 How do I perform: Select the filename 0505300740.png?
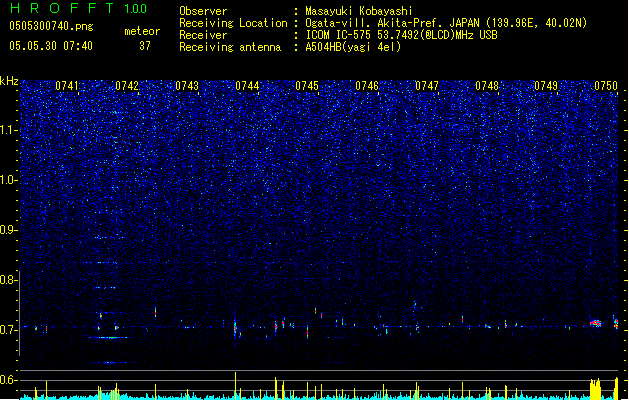51,26
